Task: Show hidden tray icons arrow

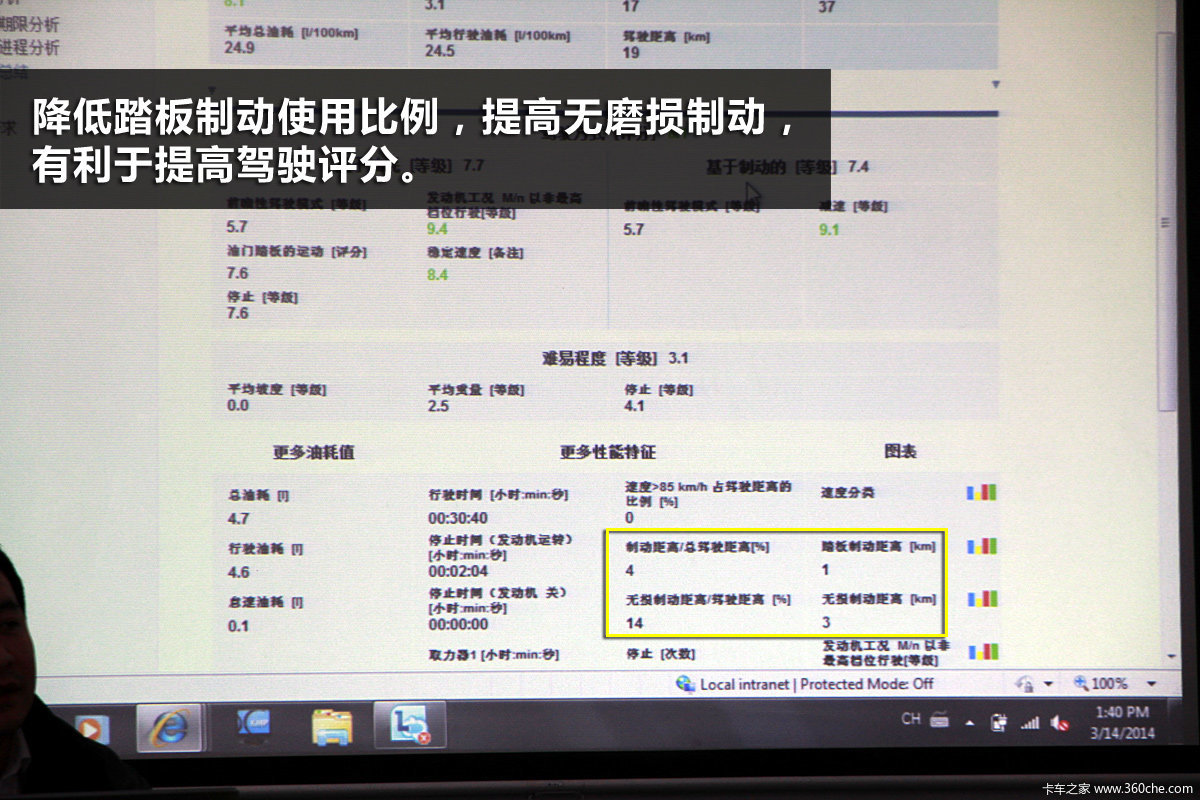Action: (x=969, y=722)
